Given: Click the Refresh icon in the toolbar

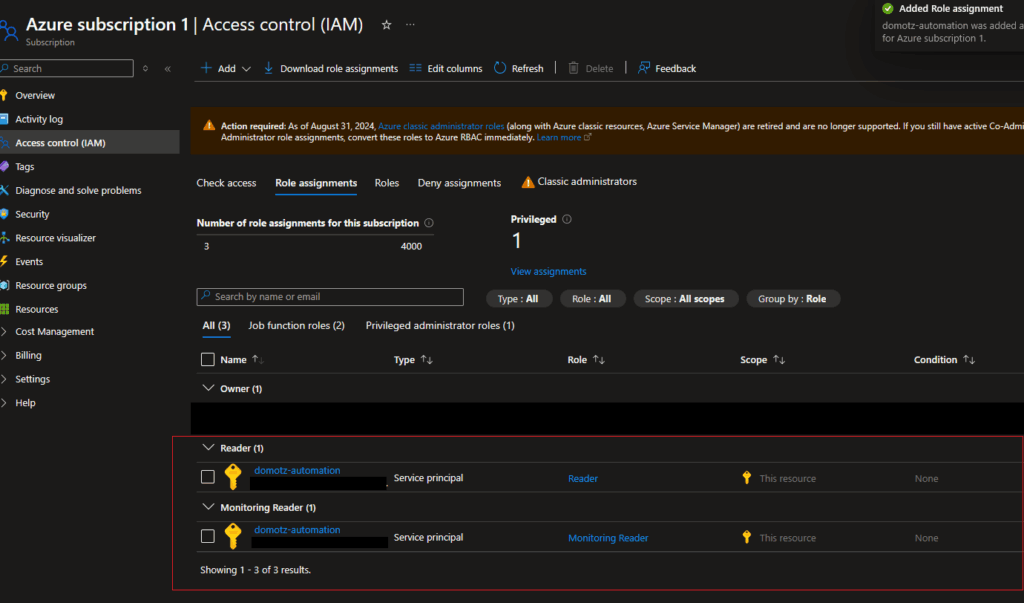Looking at the screenshot, I should click(500, 68).
